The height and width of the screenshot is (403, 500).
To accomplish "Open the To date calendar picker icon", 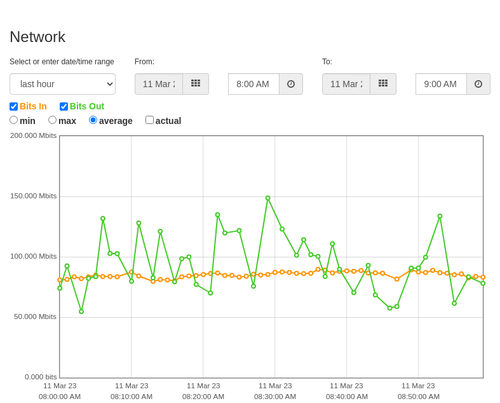I will pos(383,84).
